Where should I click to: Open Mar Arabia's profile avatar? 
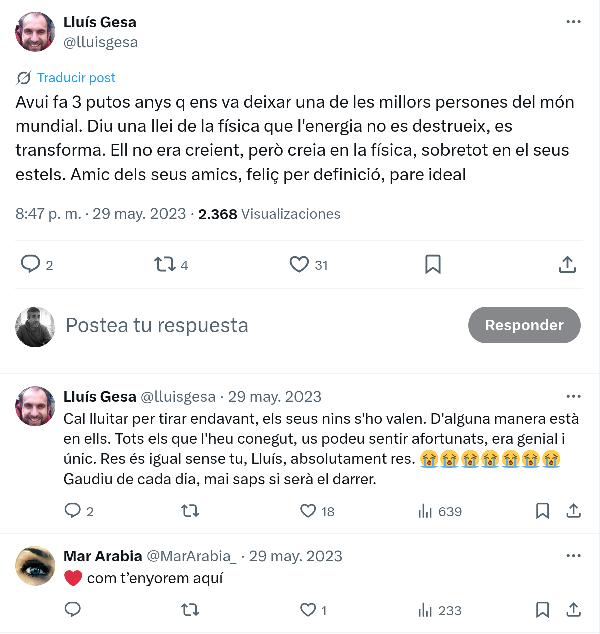pos(35,566)
